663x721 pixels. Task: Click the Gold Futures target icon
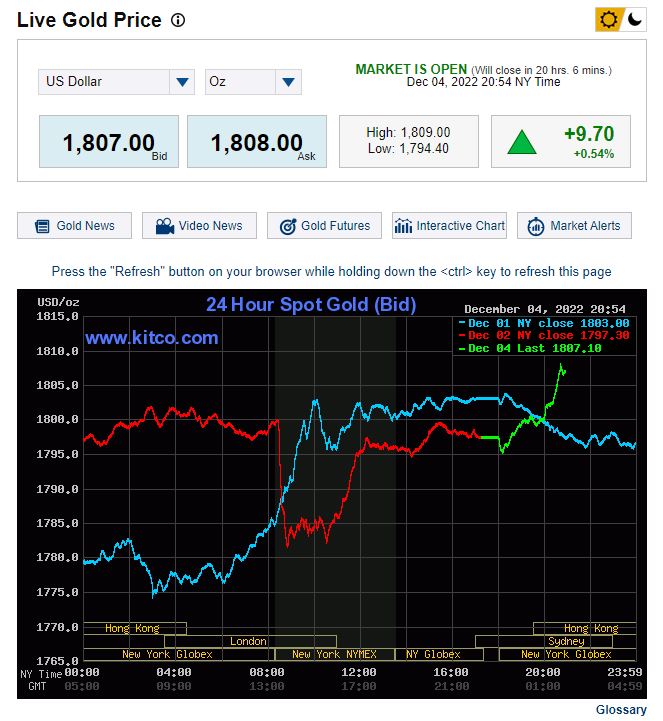click(x=288, y=226)
